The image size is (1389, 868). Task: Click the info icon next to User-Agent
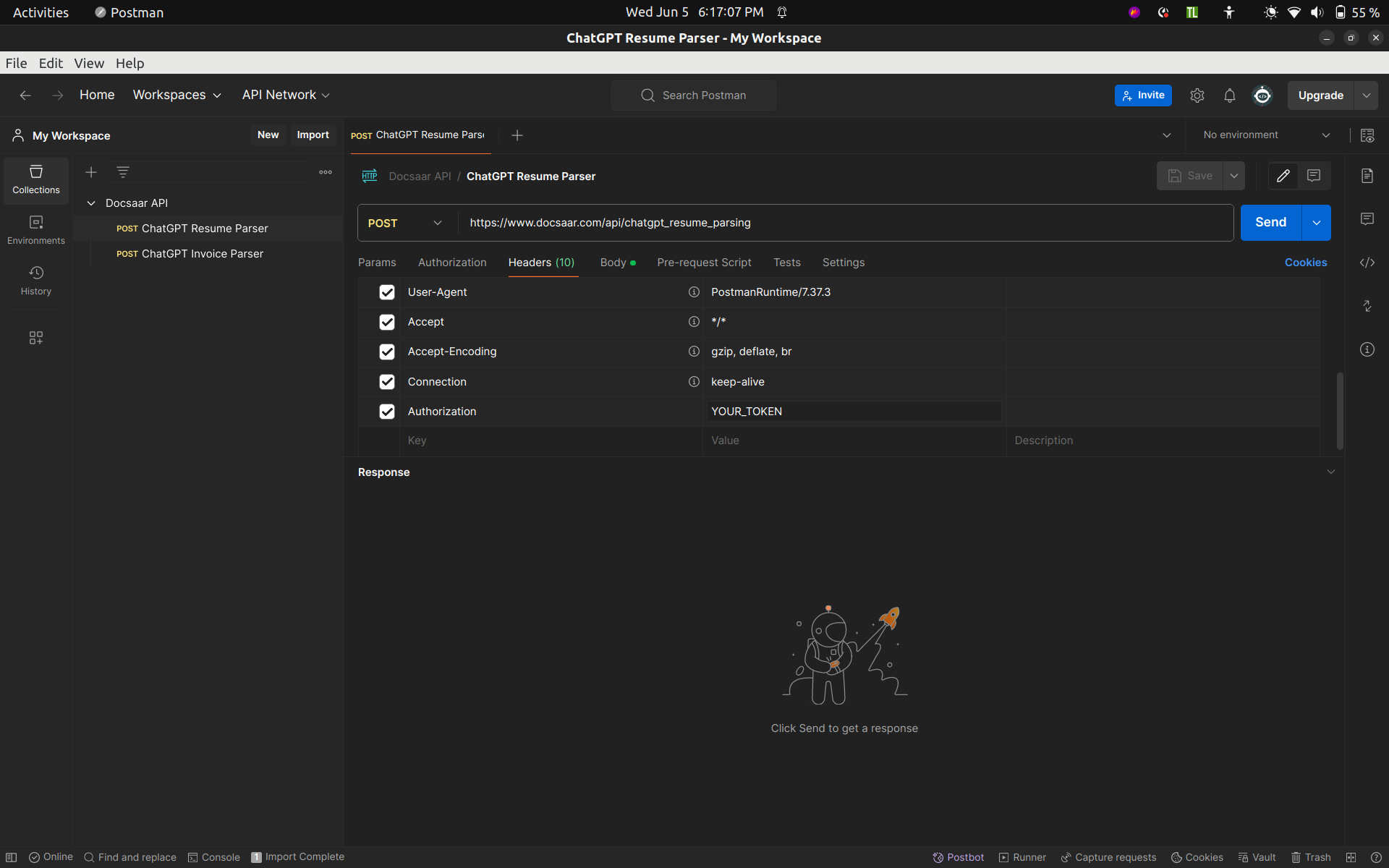coord(694,292)
